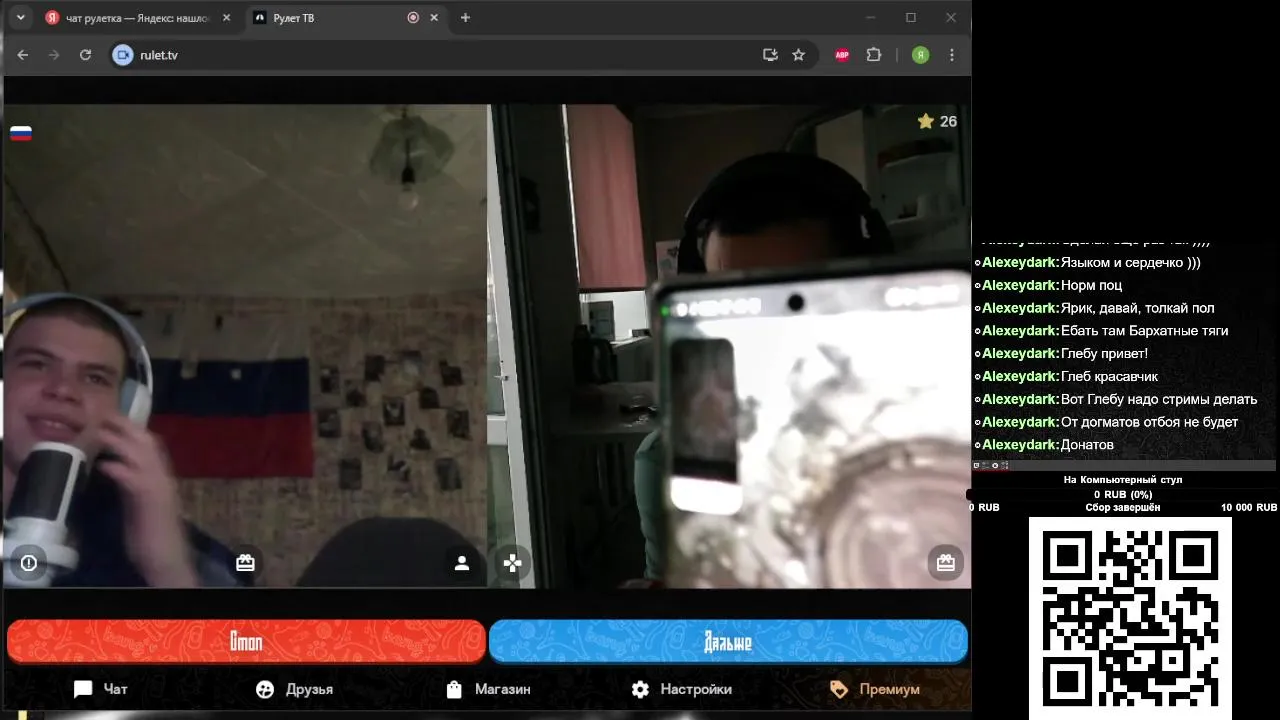Image resolution: width=1280 pixels, height=720 pixels.
Task: Go back to previous page
Action: pos(23,55)
